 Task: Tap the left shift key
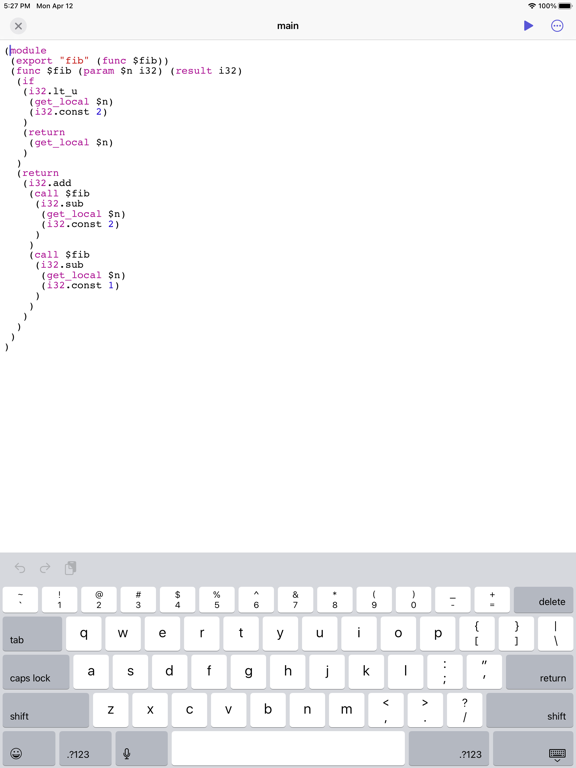[46, 710]
